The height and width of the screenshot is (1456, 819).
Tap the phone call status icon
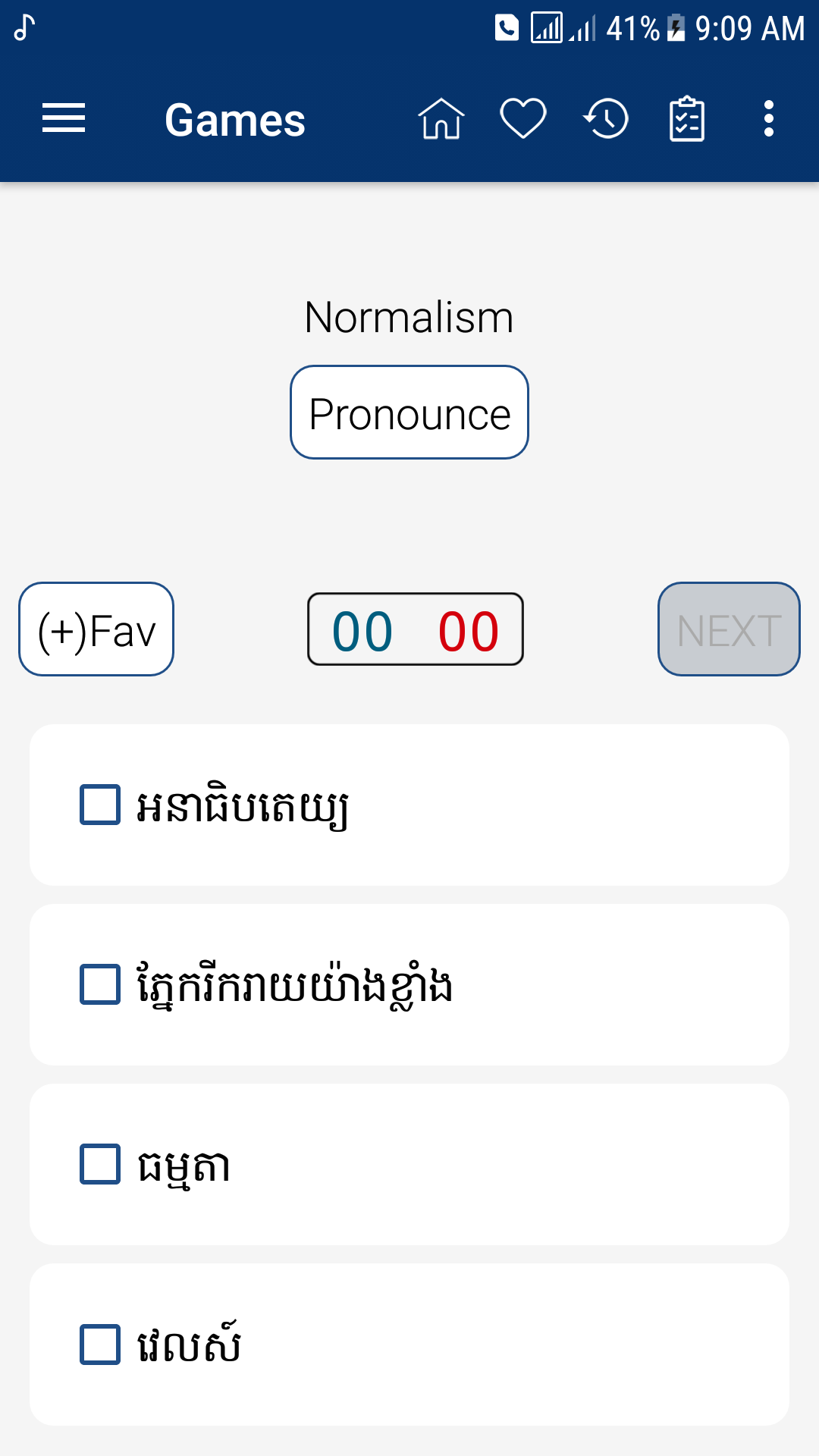click(507, 28)
